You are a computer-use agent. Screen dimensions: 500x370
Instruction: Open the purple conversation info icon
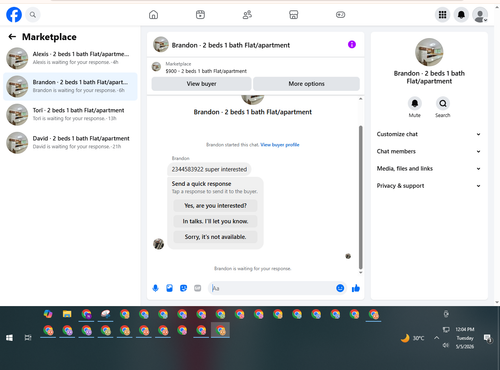[x=352, y=44]
